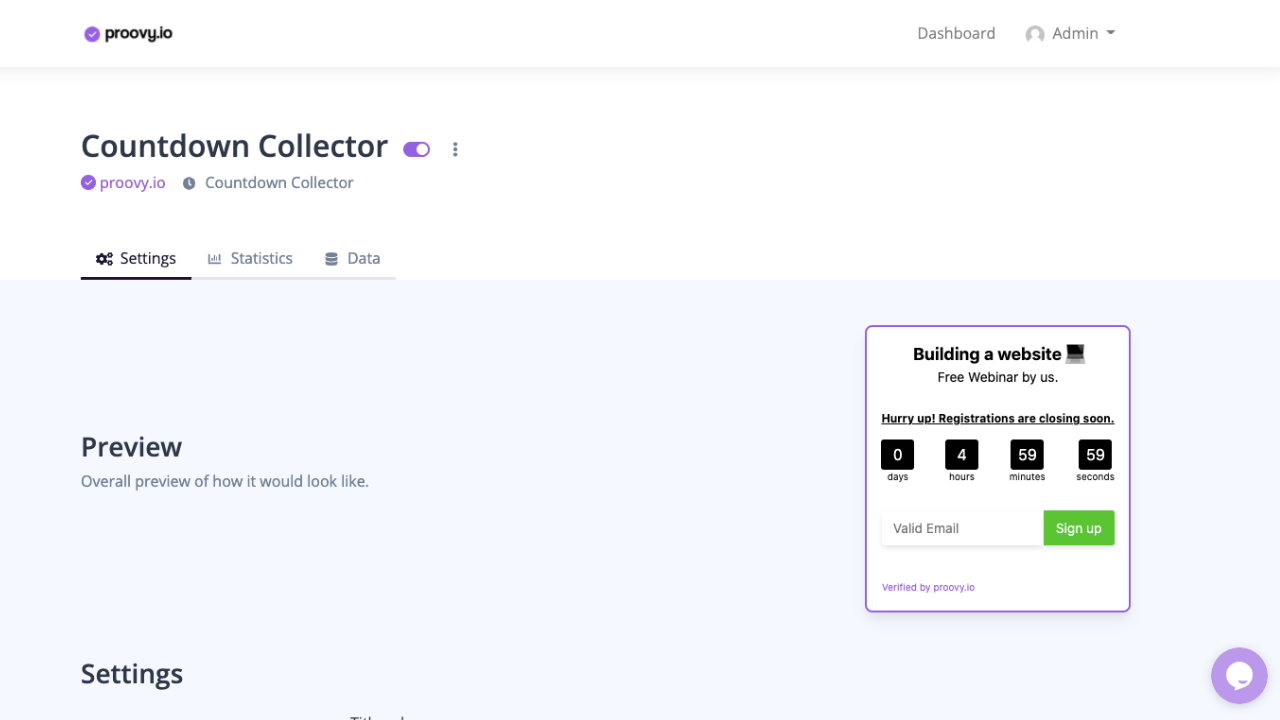Click the Data database icon

[331, 259]
